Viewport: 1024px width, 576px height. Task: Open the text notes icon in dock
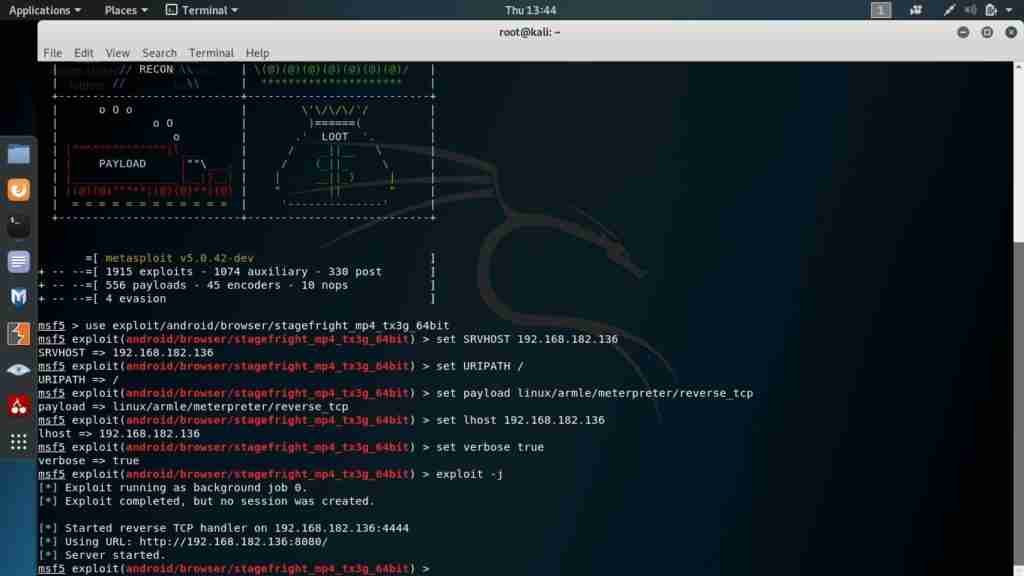[x=18, y=262]
